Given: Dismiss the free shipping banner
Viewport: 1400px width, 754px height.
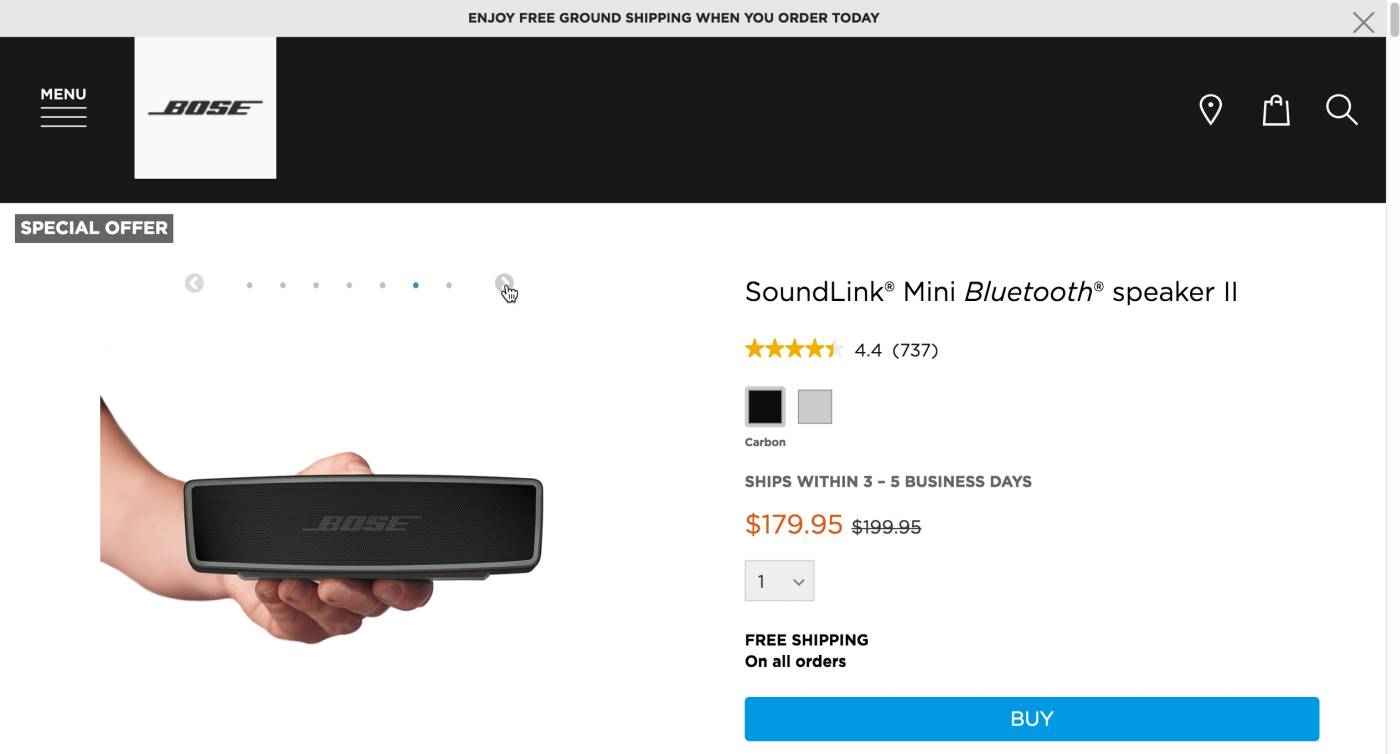Looking at the screenshot, I should (1363, 22).
